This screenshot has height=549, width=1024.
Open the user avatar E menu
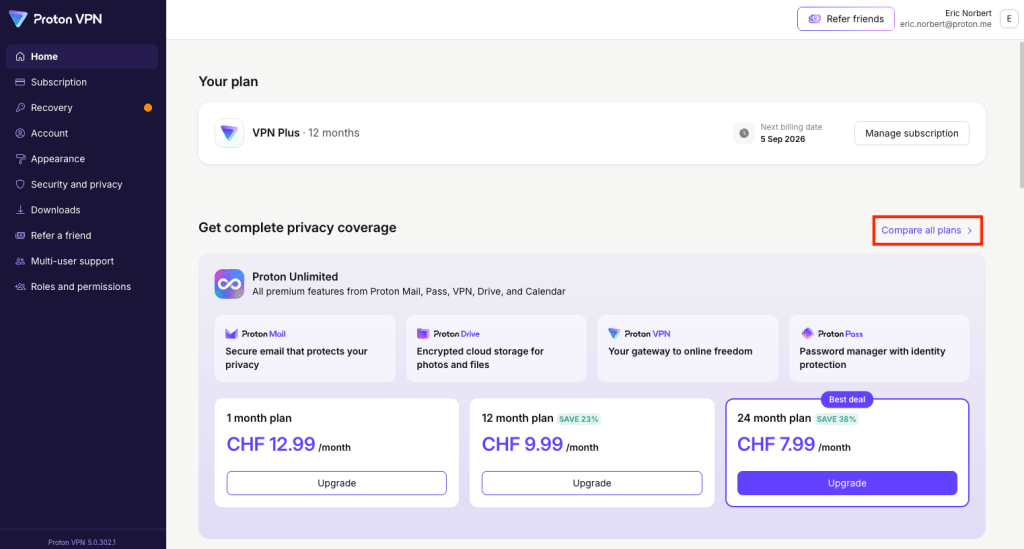point(1009,19)
